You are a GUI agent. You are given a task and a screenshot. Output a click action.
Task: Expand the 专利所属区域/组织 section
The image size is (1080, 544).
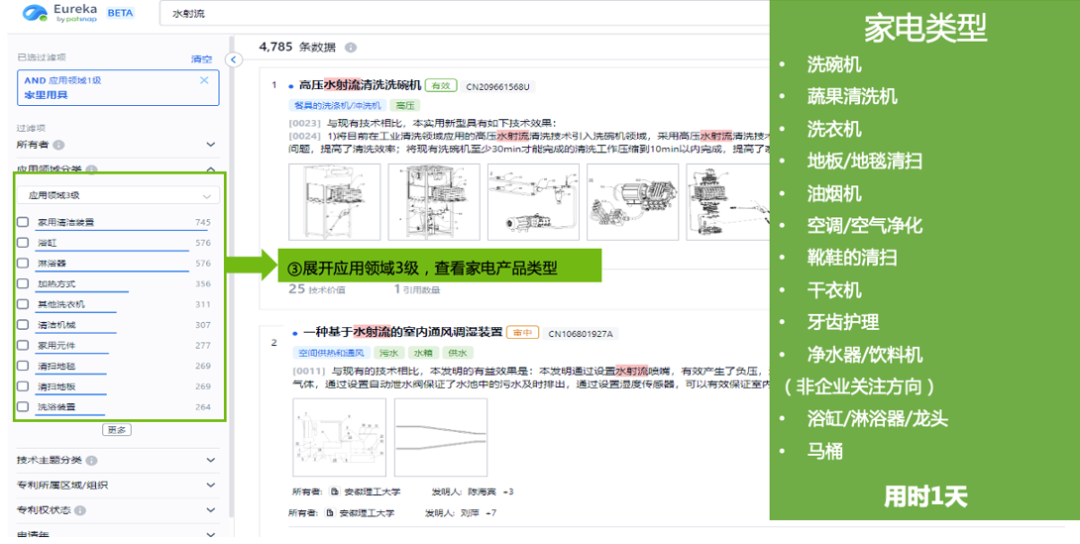pos(210,485)
